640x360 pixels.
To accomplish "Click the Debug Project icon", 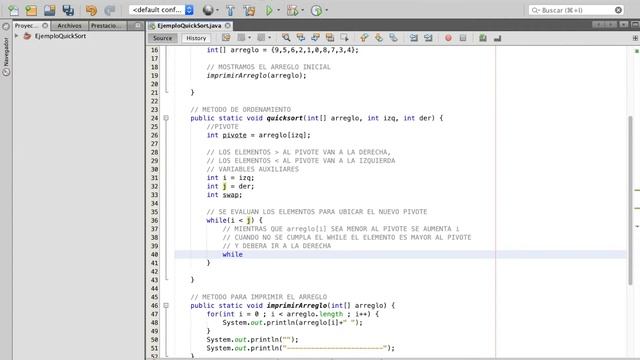I will pos(292,10).
